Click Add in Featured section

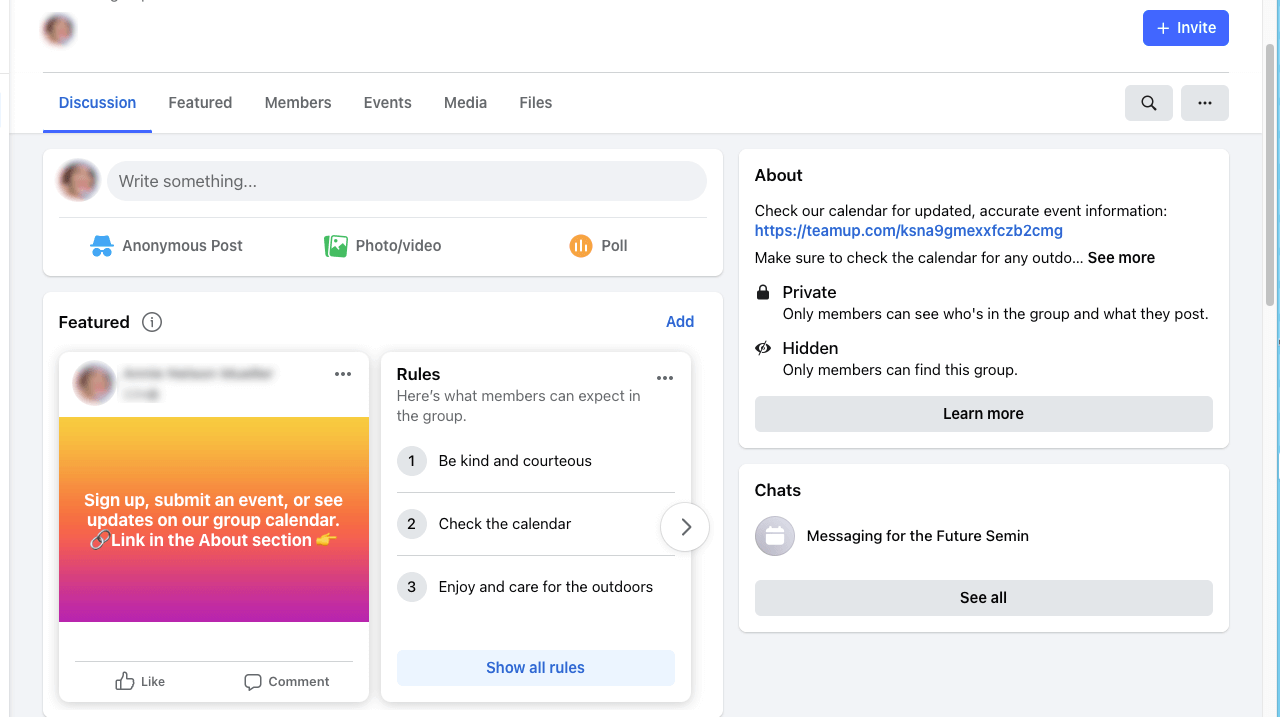click(680, 322)
